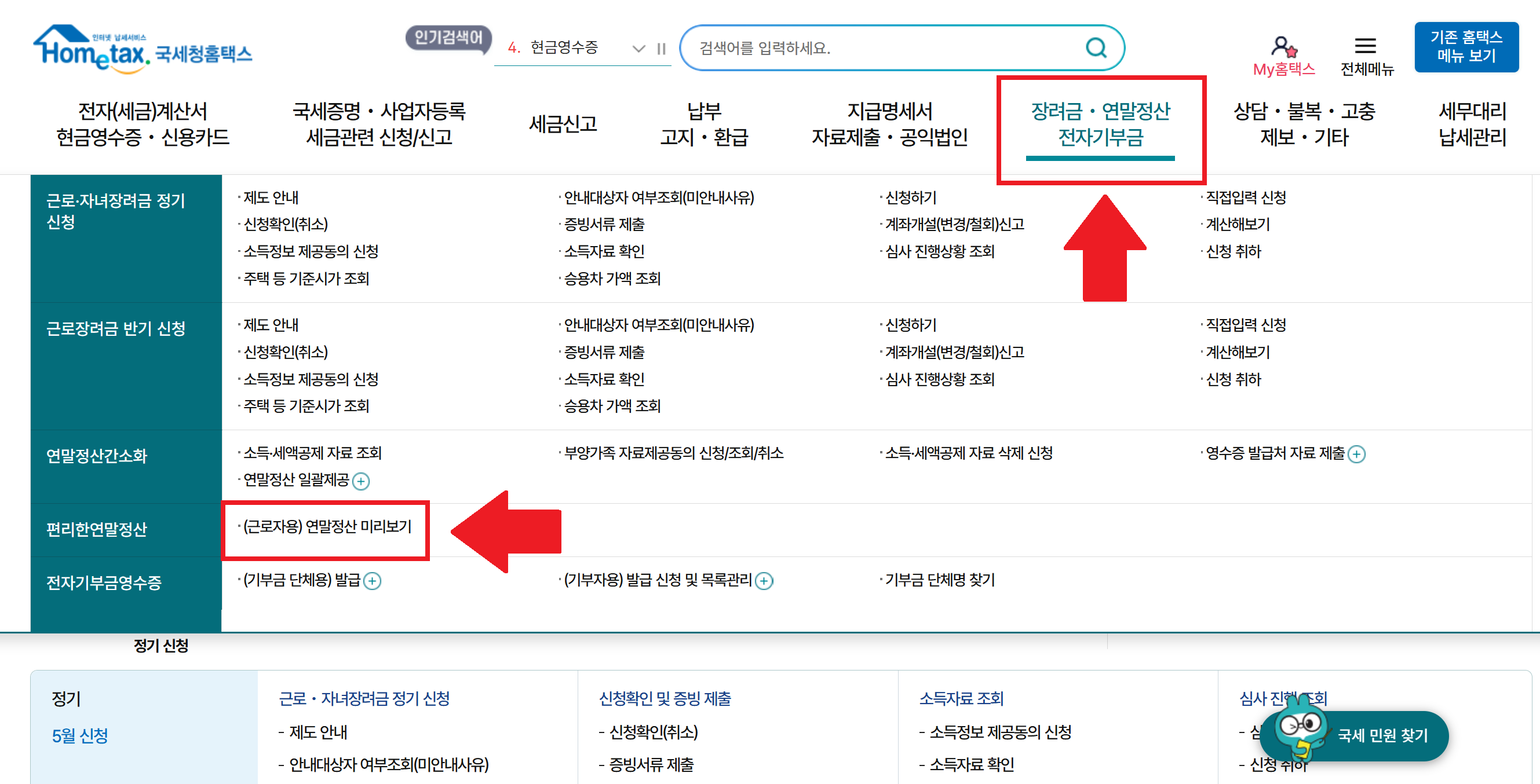Select the 편리한연말정산 category
Viewport: 1540px width, 784px height.
[x=97, y=529]
